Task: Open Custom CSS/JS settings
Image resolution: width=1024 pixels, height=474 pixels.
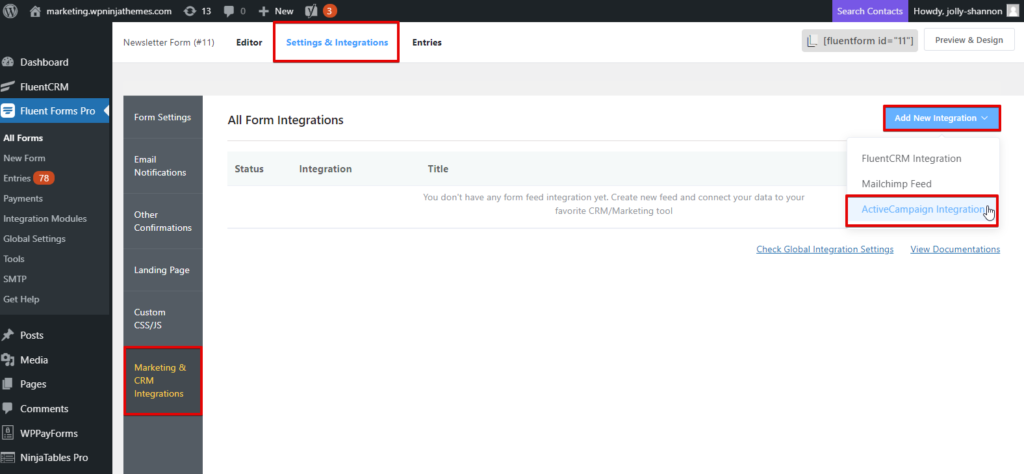Action: click(x=163, y=318)
